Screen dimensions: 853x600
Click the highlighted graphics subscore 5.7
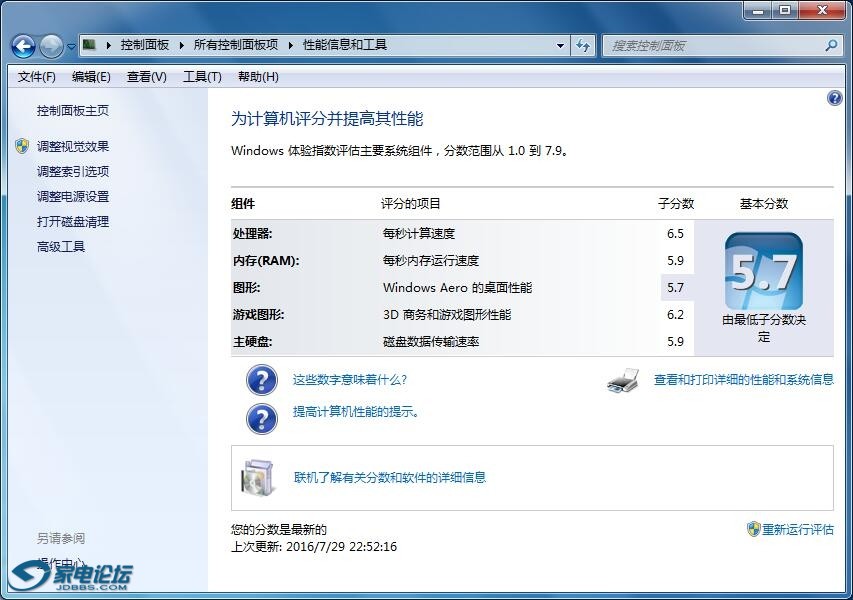[675, 287]
